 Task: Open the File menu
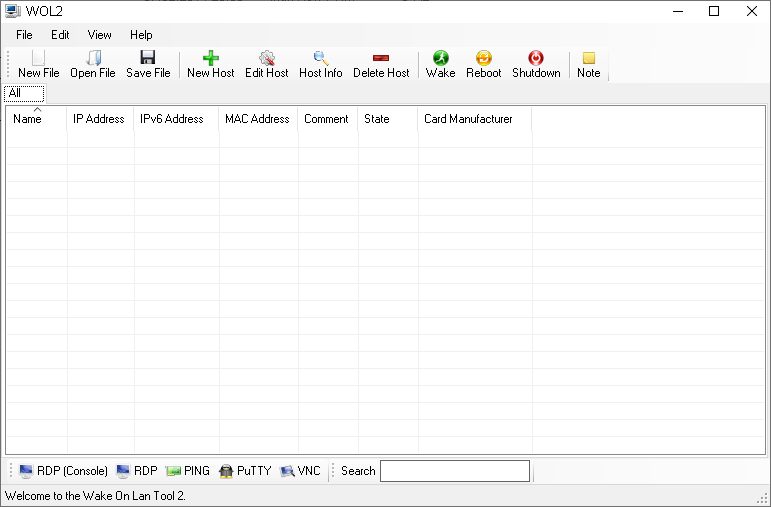(24, 35)
